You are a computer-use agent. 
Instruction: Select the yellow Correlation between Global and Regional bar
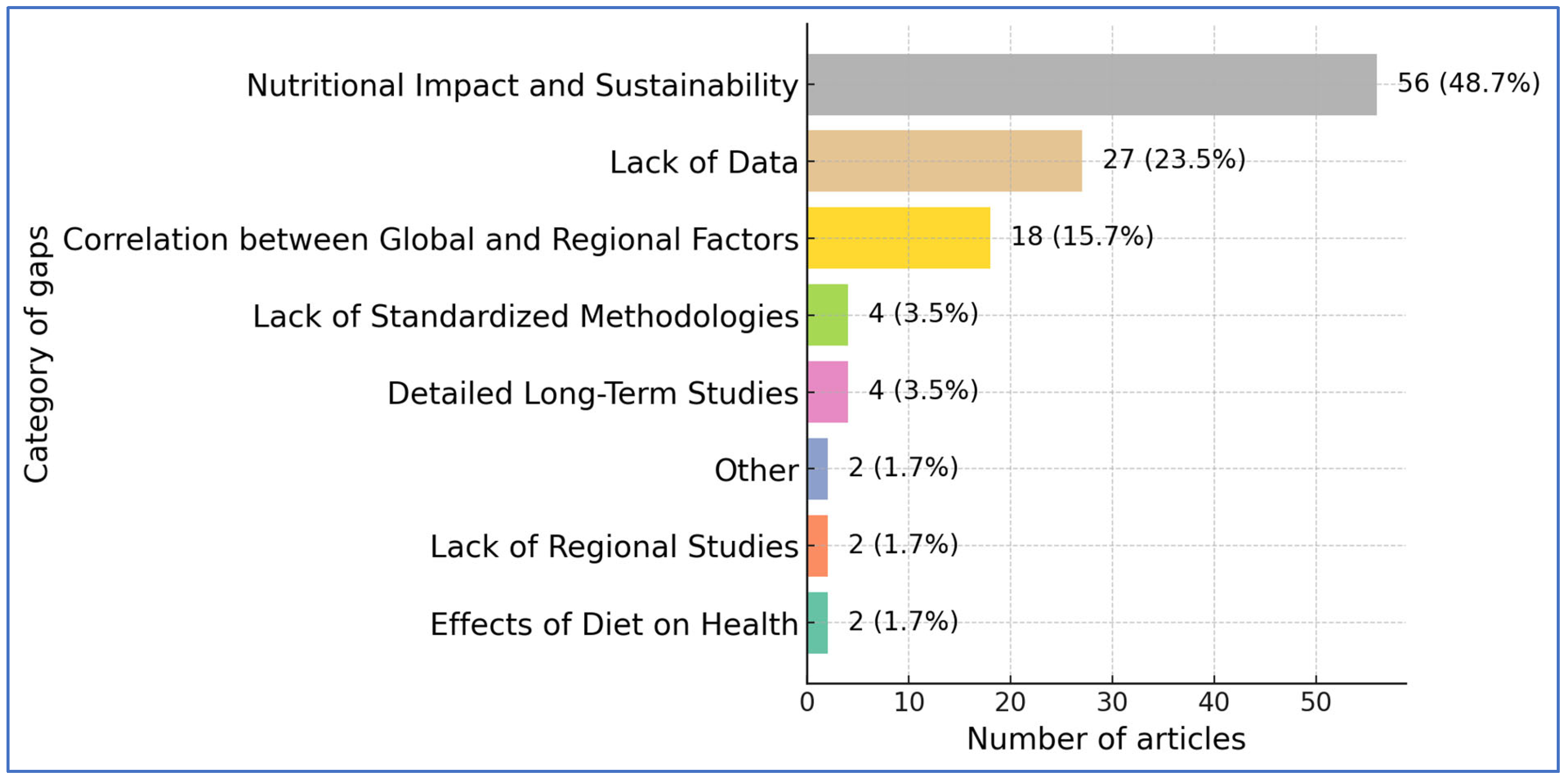coord(898,238)
